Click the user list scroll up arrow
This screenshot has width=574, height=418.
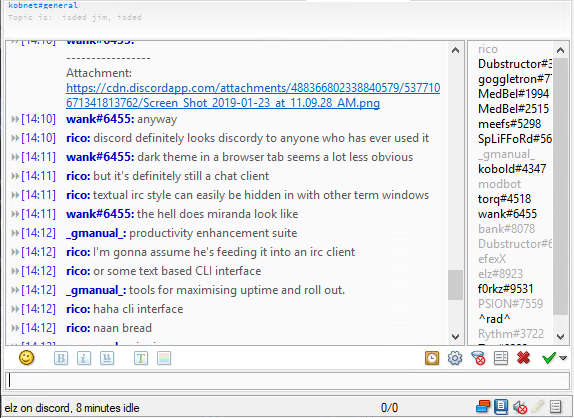560,50
